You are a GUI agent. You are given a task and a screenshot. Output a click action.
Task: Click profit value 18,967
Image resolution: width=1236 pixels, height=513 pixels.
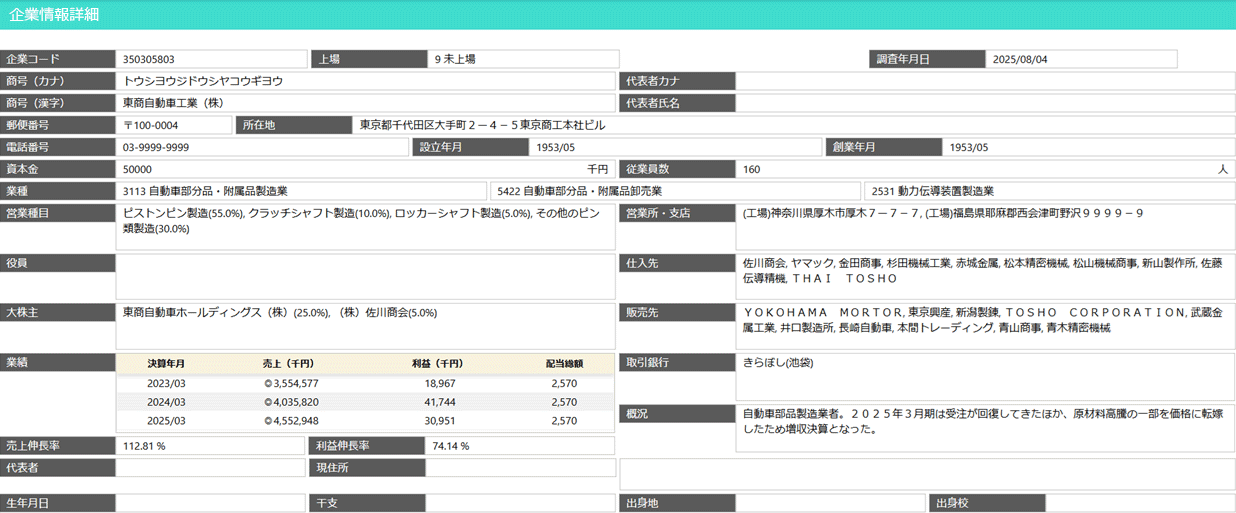(x=440, y=383)
